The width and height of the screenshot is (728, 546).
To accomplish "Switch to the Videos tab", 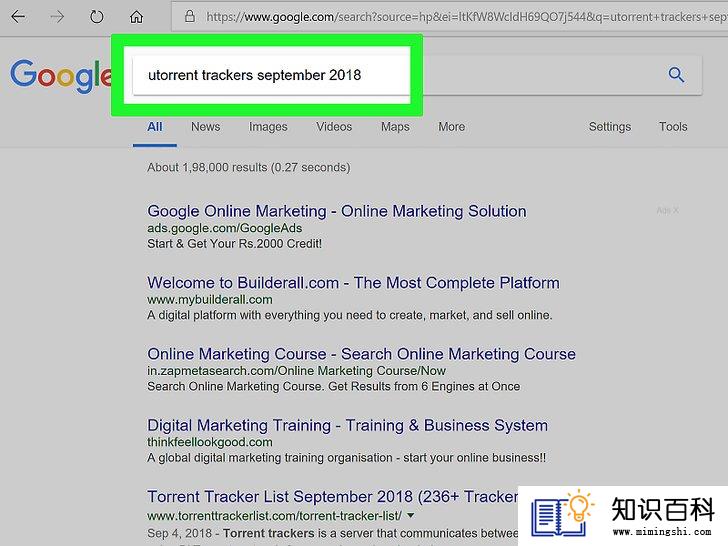I will (334, 127).
